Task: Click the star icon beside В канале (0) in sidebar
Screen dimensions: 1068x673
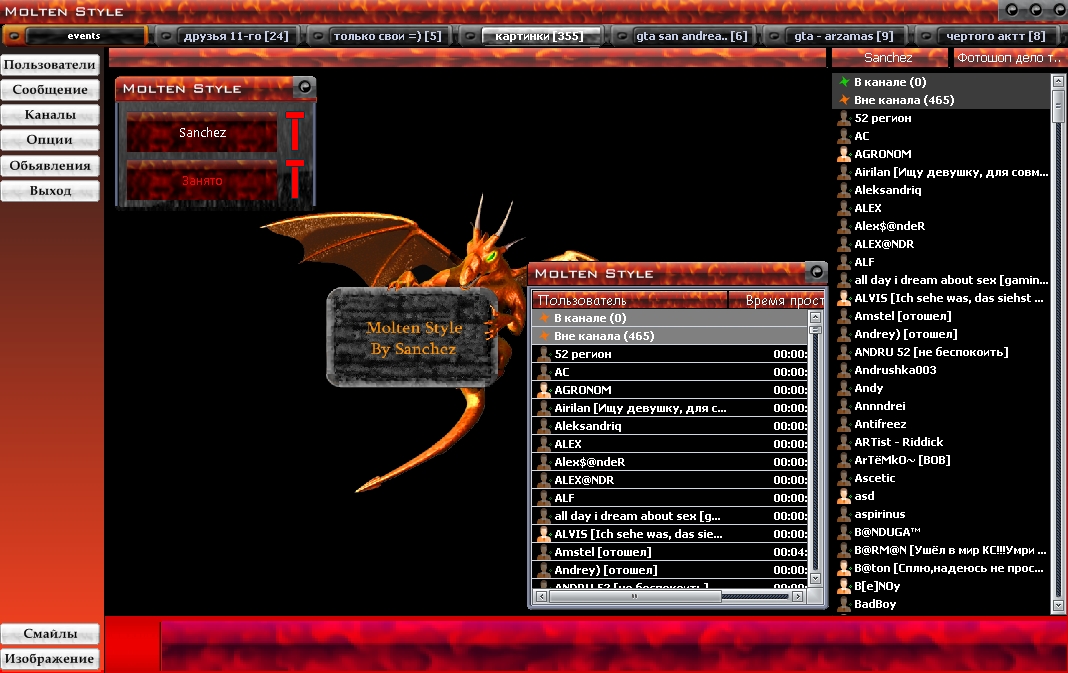Action: [844, 82]
